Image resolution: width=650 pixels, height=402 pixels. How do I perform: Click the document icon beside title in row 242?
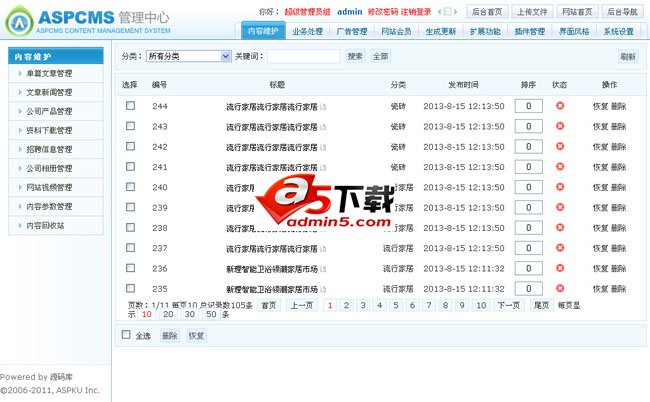(x=323, y=148)
